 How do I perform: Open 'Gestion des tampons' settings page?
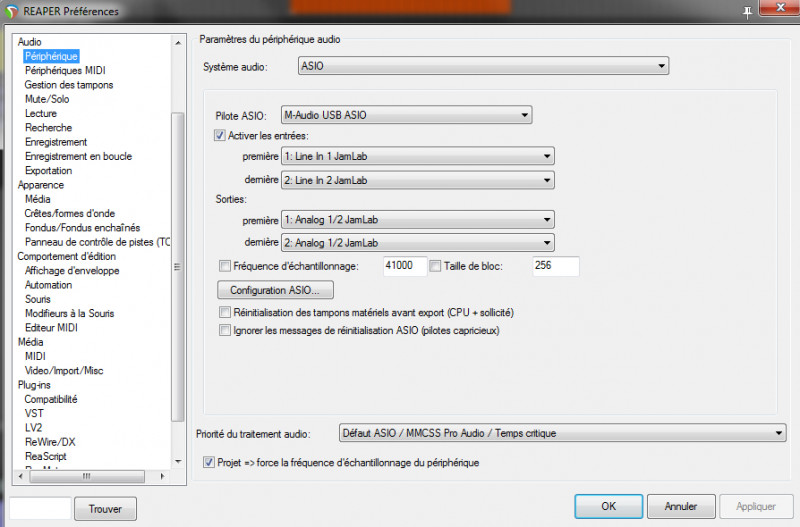[69, 85]
